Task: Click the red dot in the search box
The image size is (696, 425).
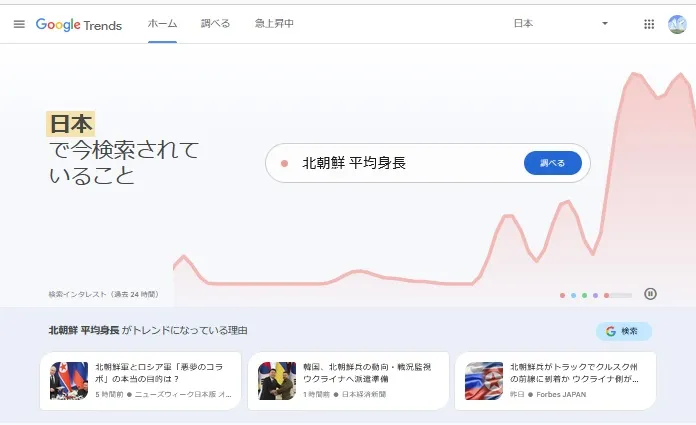Action: (285, 163)
